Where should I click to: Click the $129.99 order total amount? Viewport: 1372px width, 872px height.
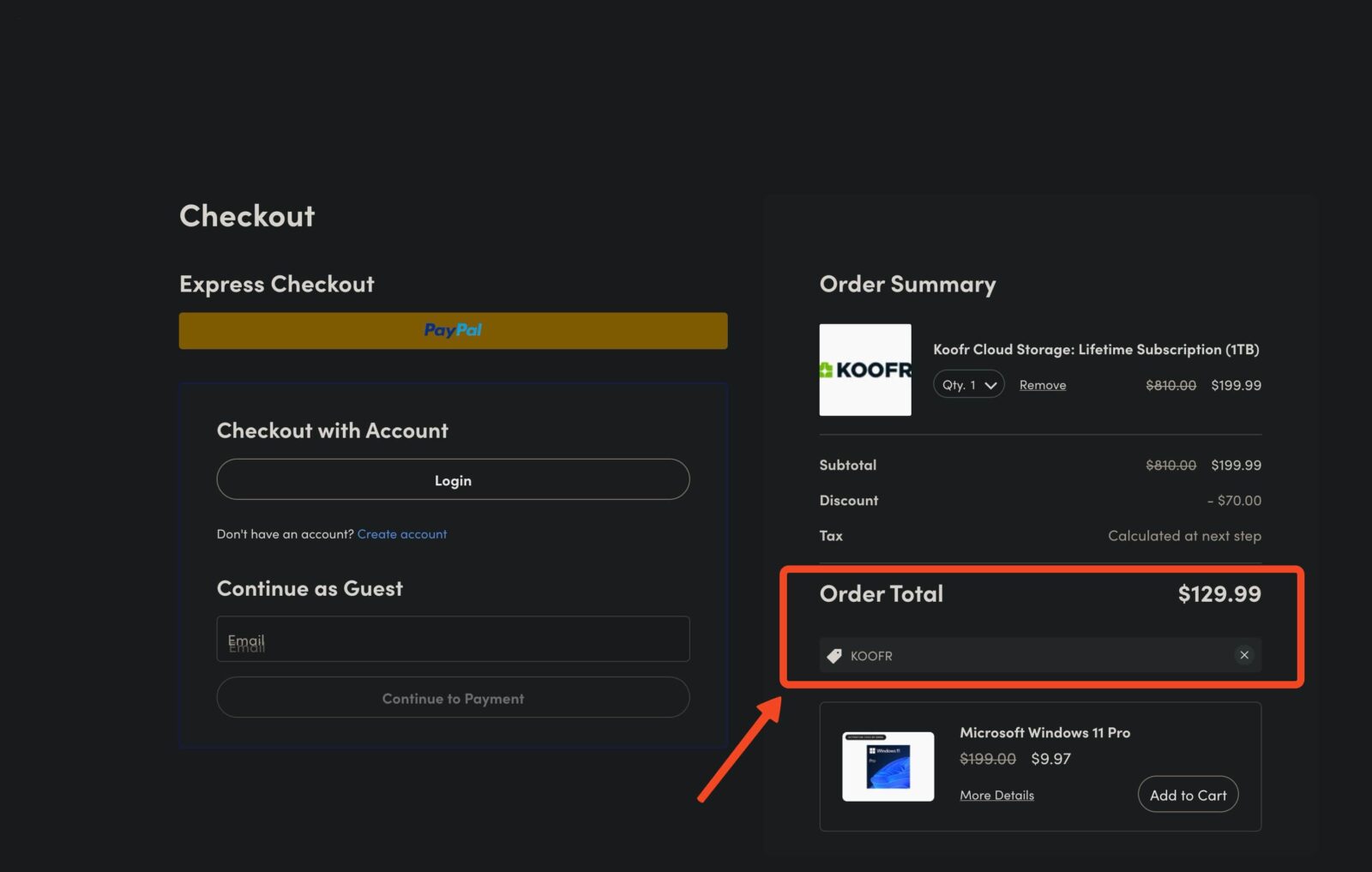coord(1219,594)
